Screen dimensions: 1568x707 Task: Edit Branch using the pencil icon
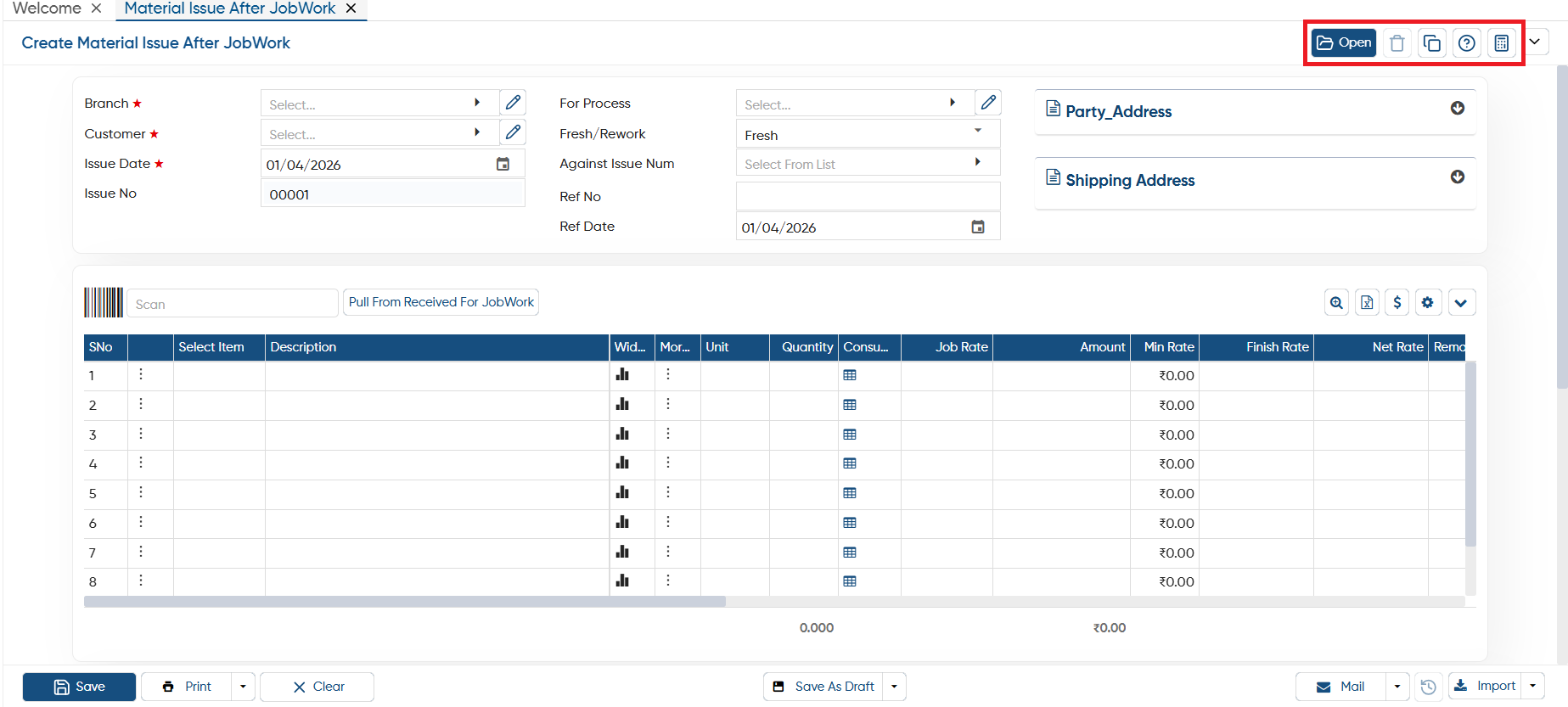point(513,103)
